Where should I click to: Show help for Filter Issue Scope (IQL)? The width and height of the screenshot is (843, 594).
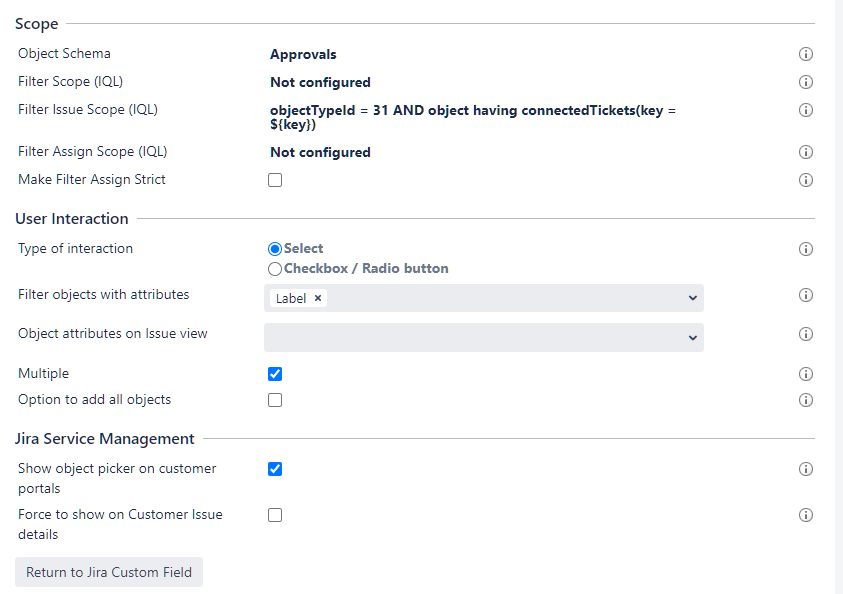coord(805,110)
